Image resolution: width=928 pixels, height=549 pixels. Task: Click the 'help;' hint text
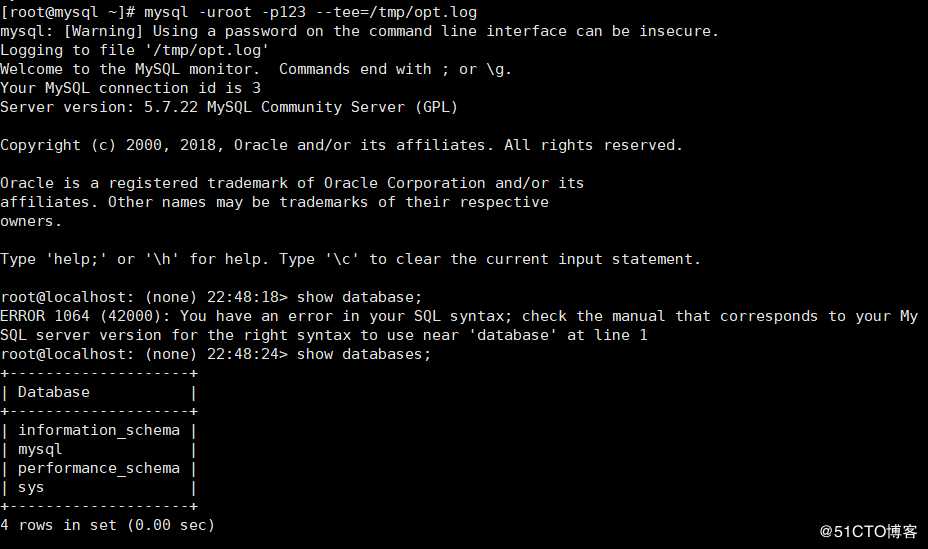click(76, 259)
